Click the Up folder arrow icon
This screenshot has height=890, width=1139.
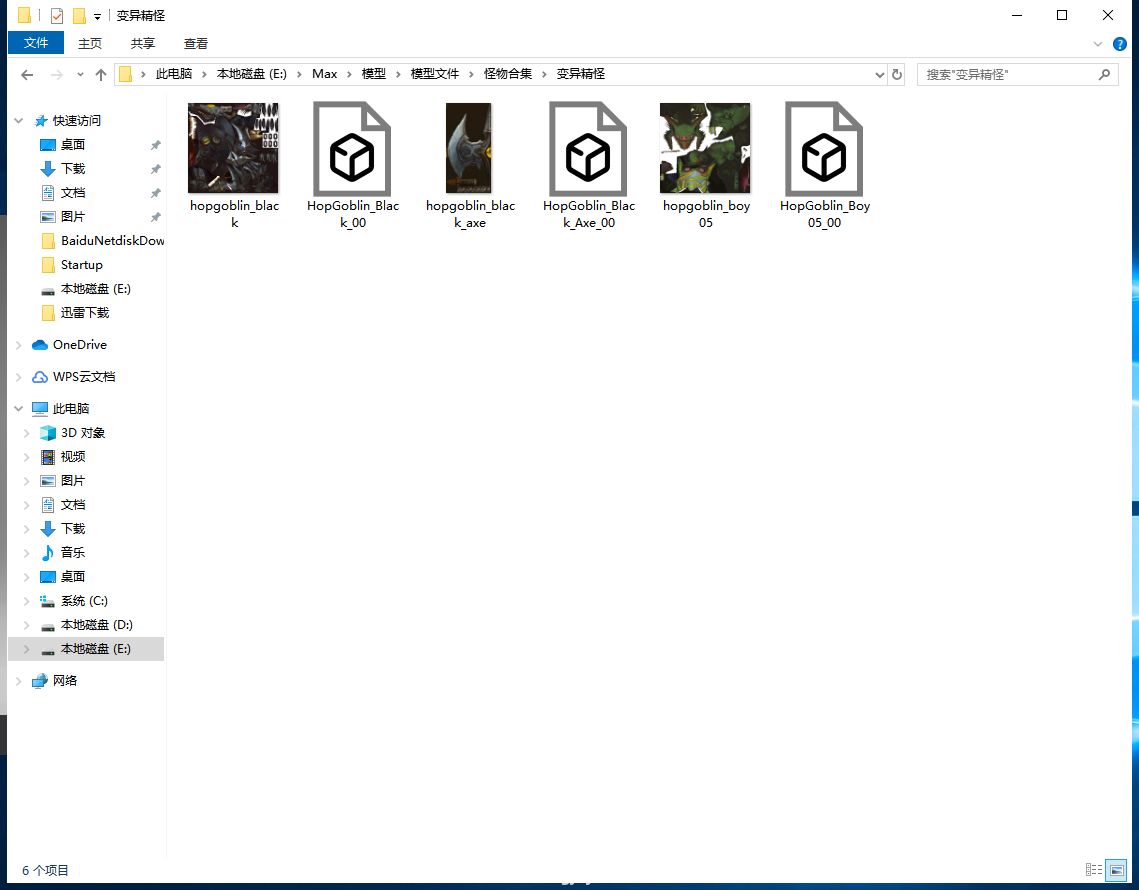point(101,75)
